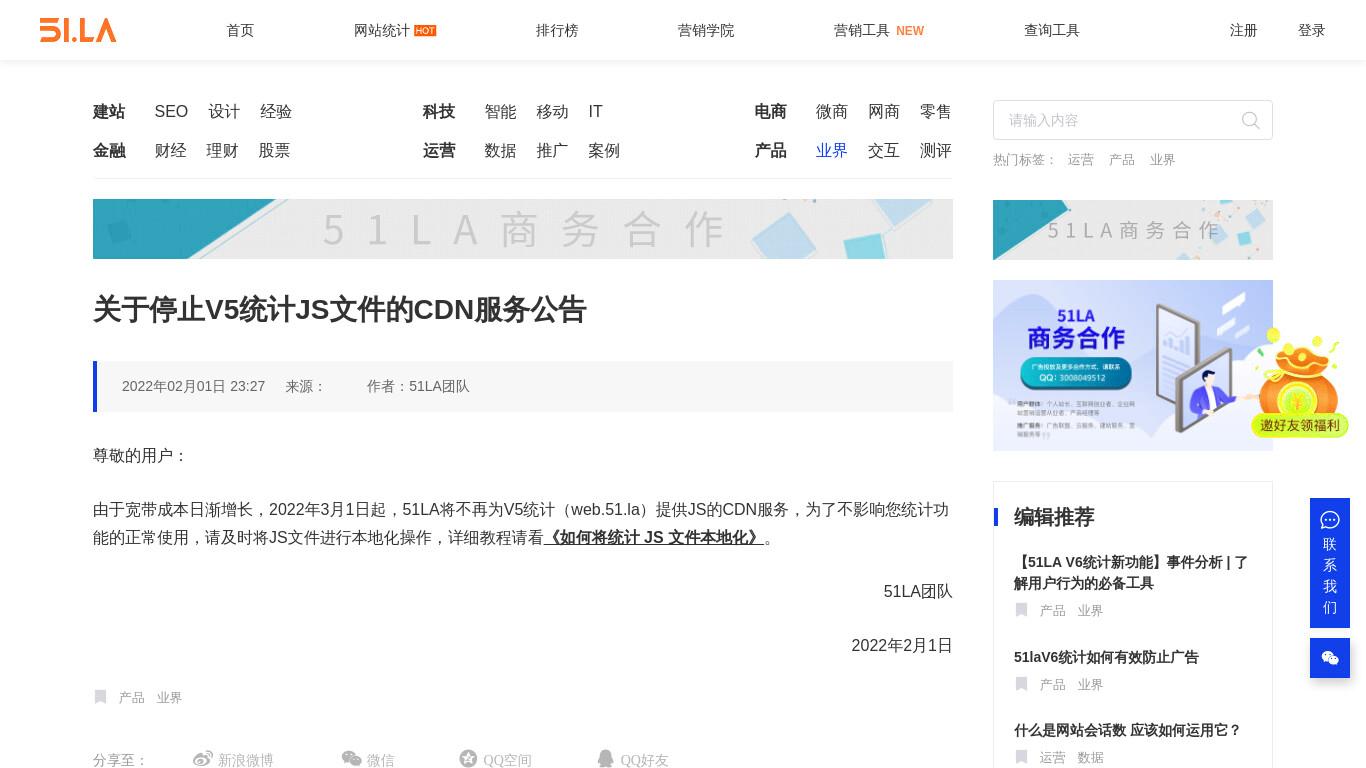Go to 排行榜 page
1366x768 pixels.
pyautogui.click(x=557, y=30)
